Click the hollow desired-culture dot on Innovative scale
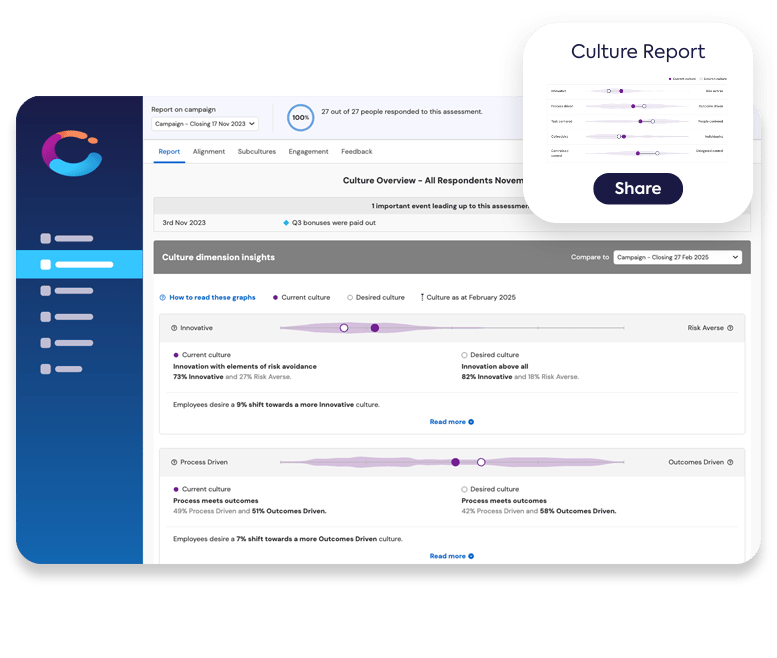The height and width of the screenshot is (658, 777). (344, 328)
